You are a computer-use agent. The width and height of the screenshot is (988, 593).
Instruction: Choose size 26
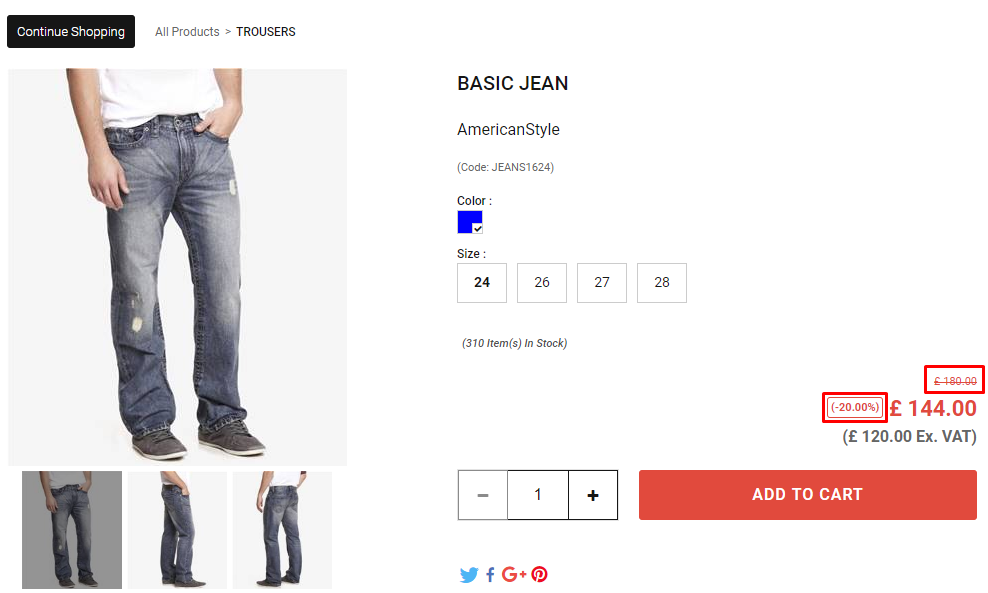coord(542,283)
